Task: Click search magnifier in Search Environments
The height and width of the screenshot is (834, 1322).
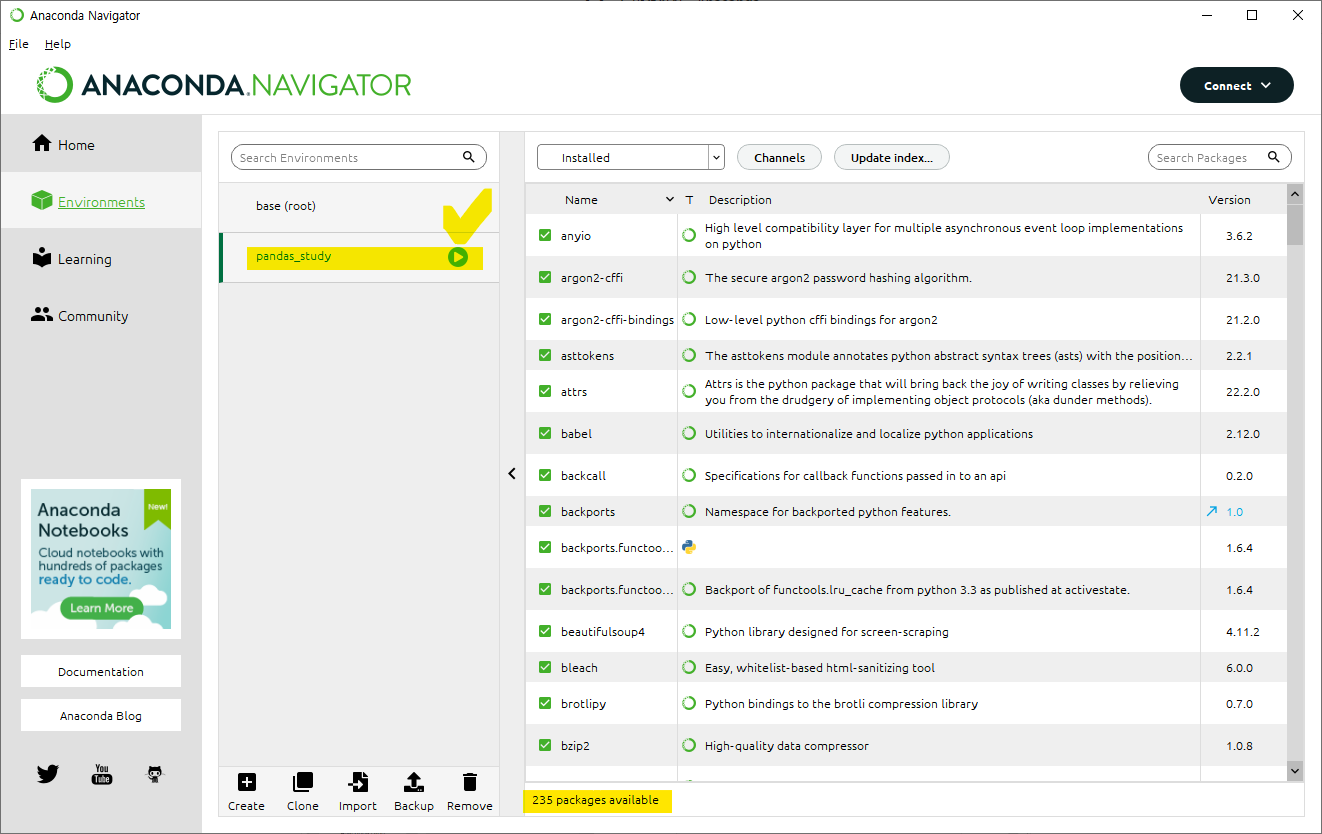Action: tap(469, 157)
